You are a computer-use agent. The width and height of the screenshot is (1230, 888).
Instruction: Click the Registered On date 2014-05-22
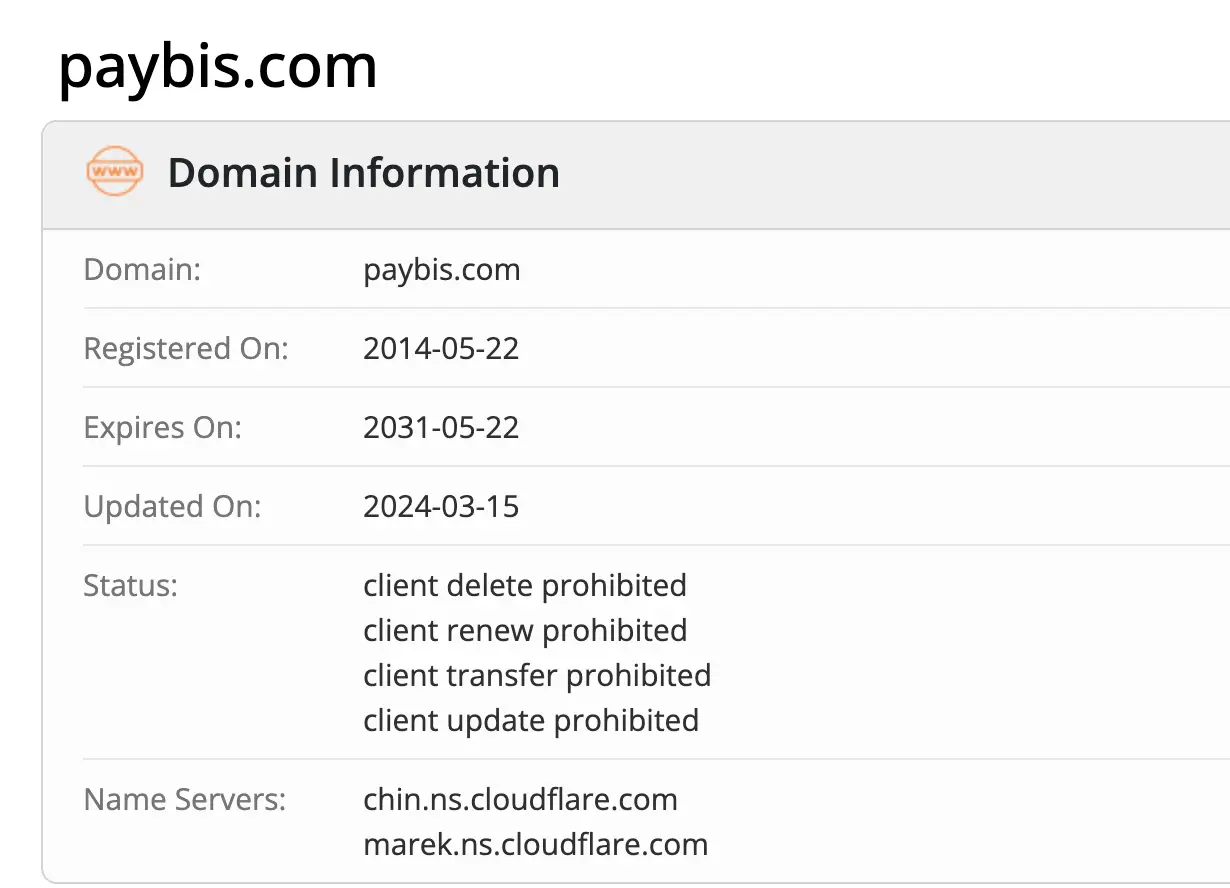coord(441,349)
